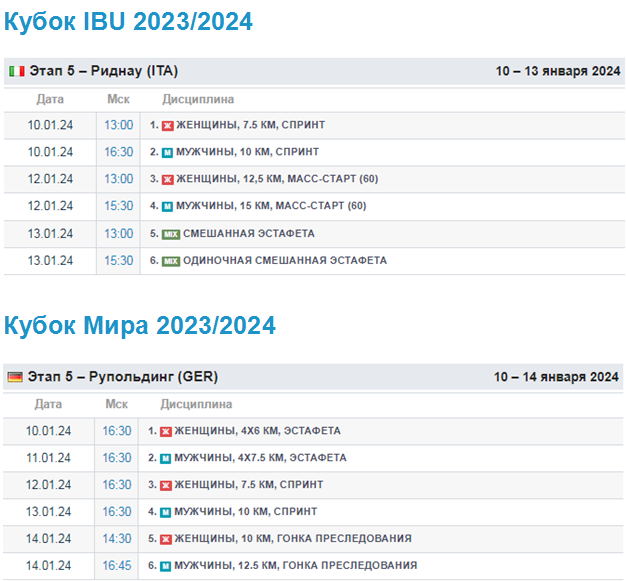Viewport: 626px width, 581px height.
Task: Open Мужчины, 15 км, масс-старт (60)
Action: 271,206
